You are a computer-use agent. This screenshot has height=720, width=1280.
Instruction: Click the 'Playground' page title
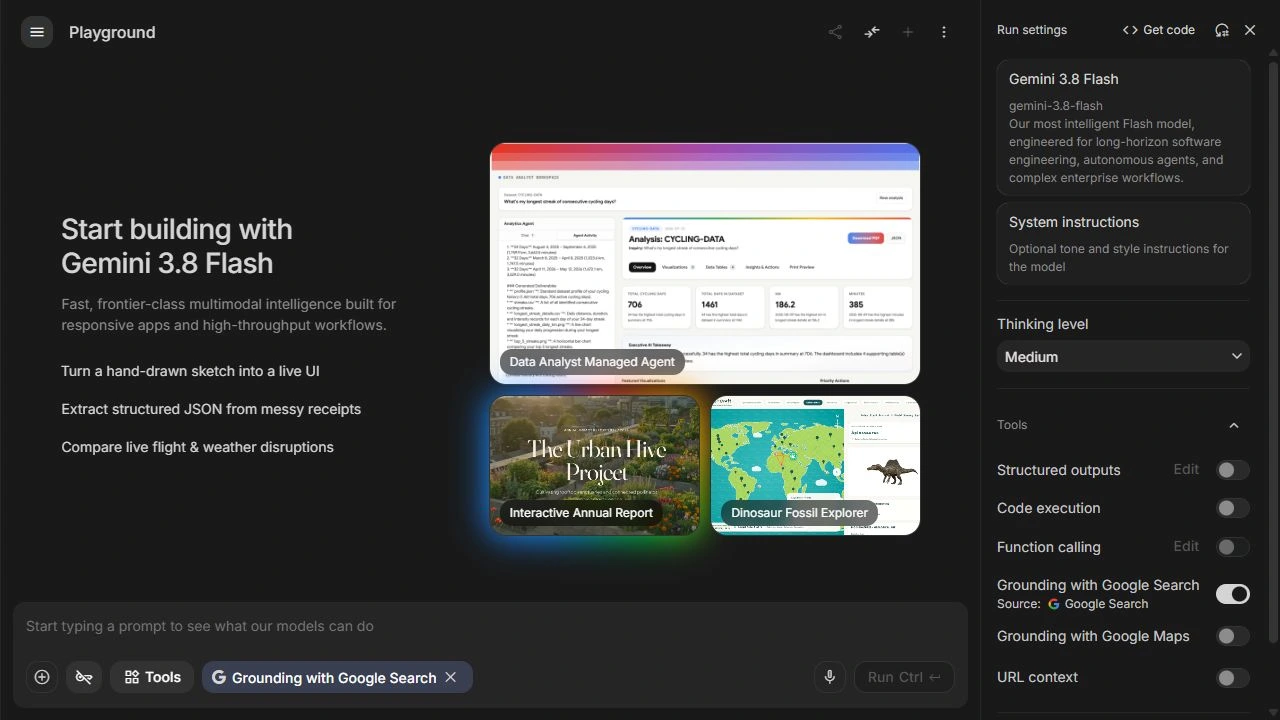click(112, 32)
